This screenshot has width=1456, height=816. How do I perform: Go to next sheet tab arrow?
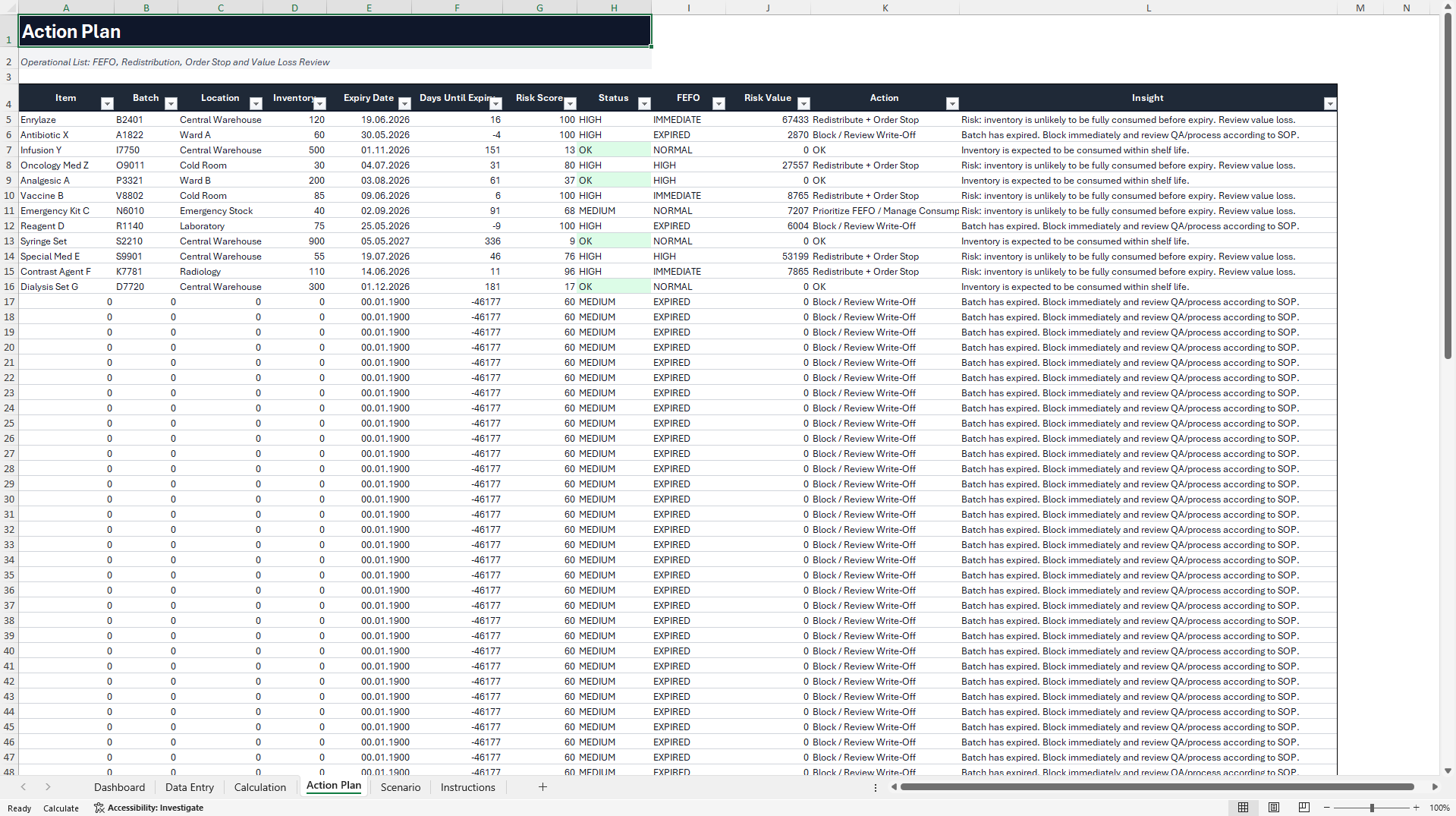point(48,787)
